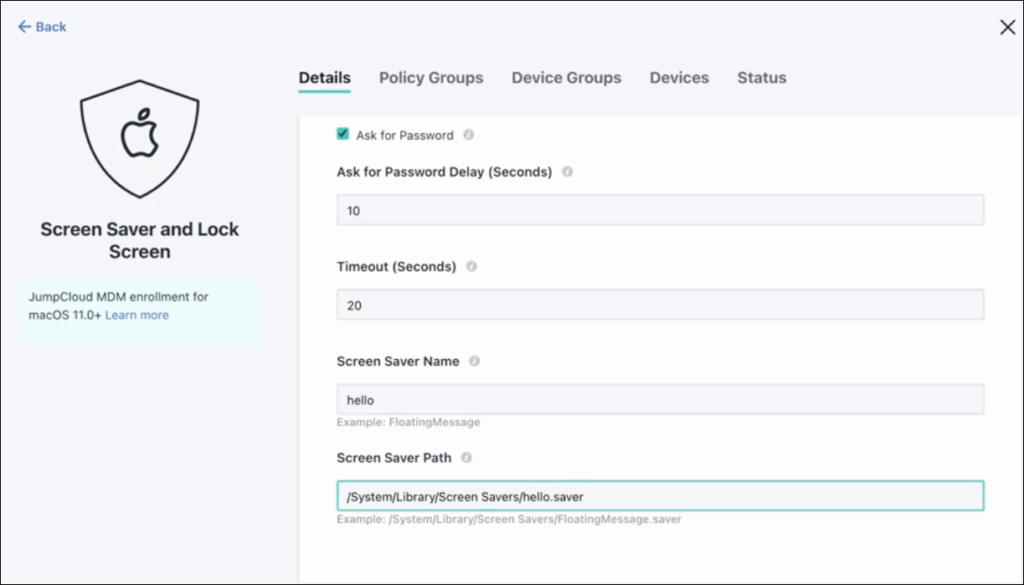1024x585 pixels.
Task: Click the Example: FloatingMessage hint text
Action: click(x=408, y=422)
